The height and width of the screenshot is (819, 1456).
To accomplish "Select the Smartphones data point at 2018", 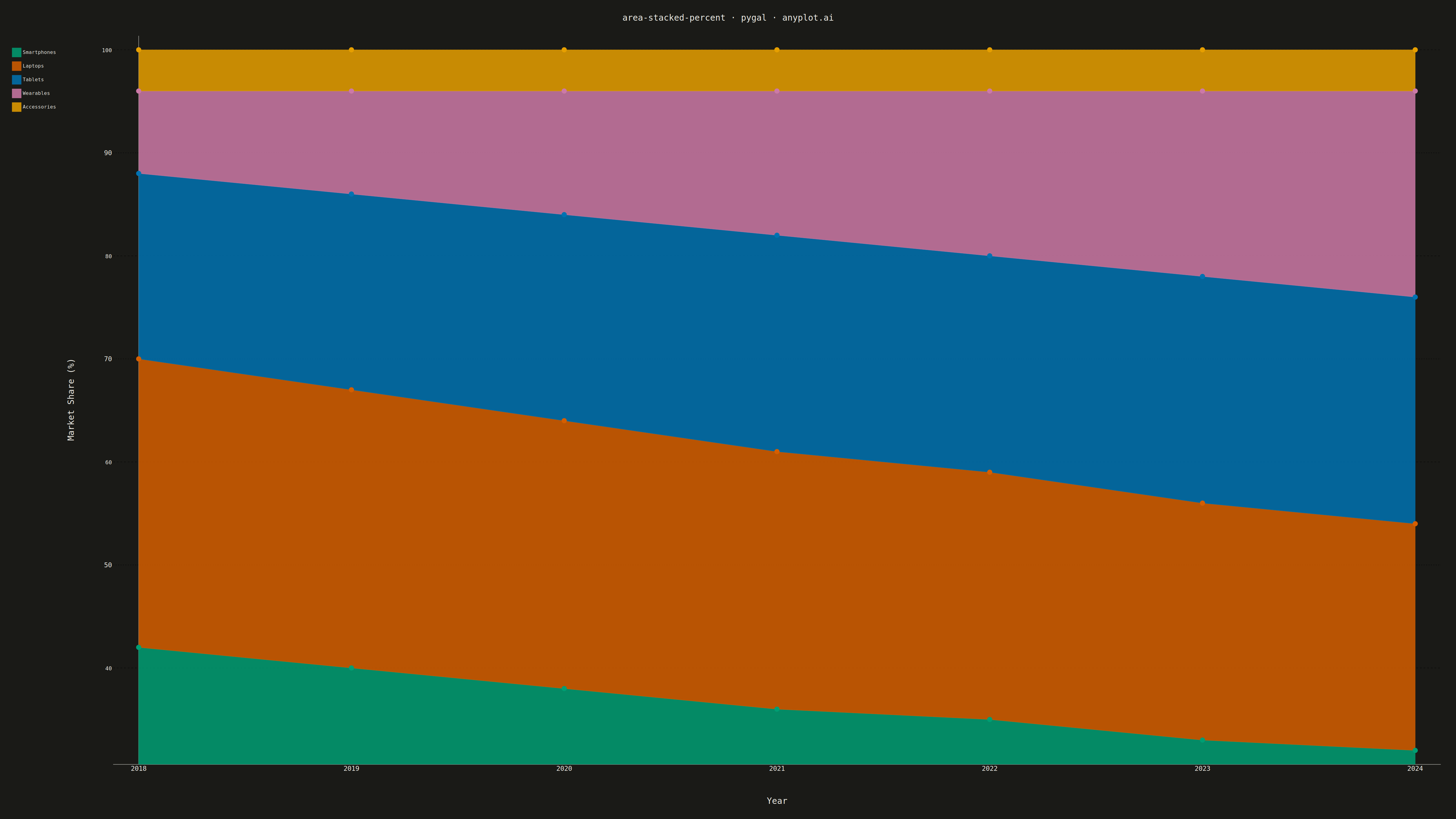I will pyautogui.click(x=139, y=647).
